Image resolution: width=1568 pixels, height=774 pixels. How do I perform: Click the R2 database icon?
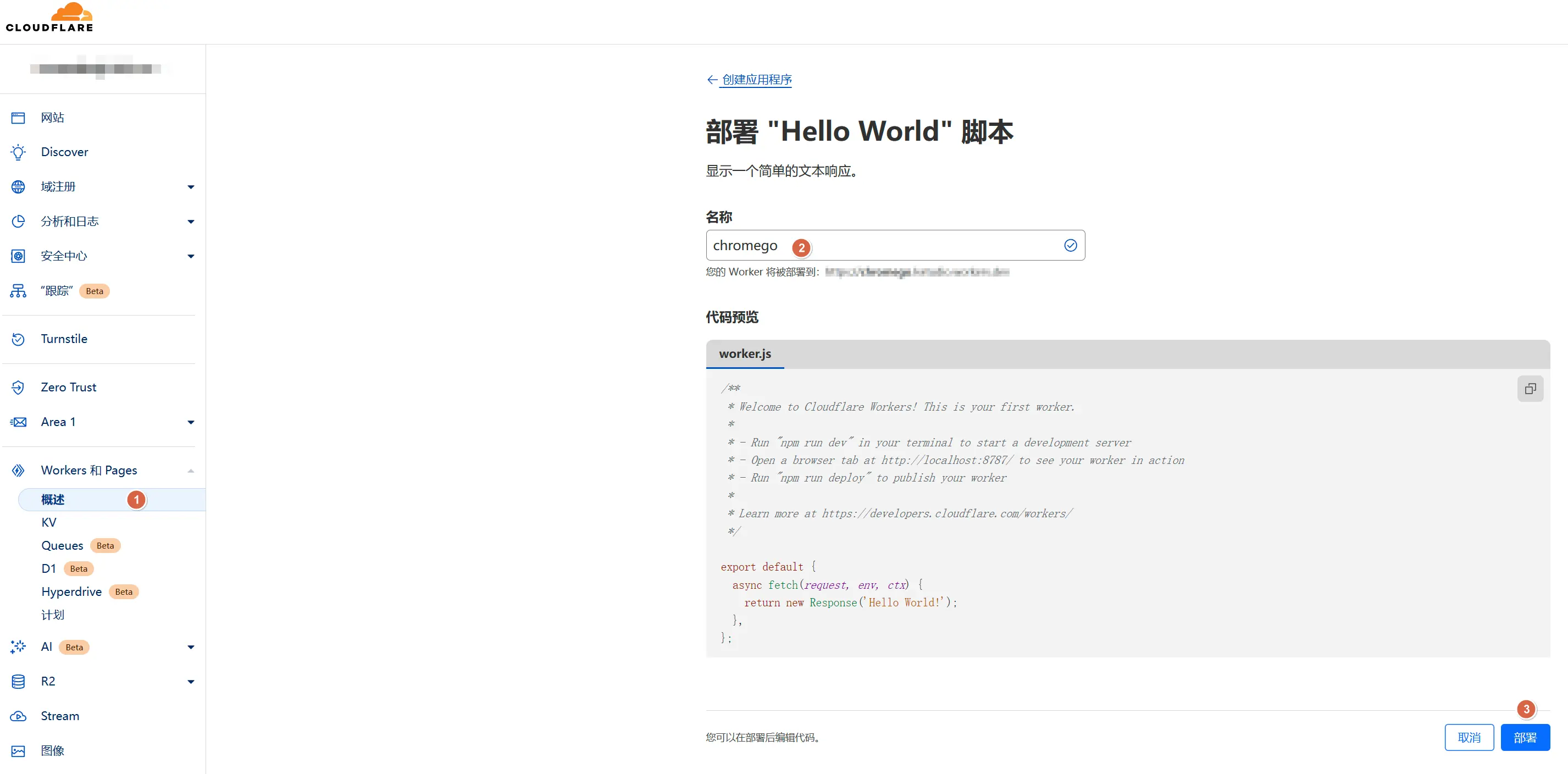click(x=18, y=682)
